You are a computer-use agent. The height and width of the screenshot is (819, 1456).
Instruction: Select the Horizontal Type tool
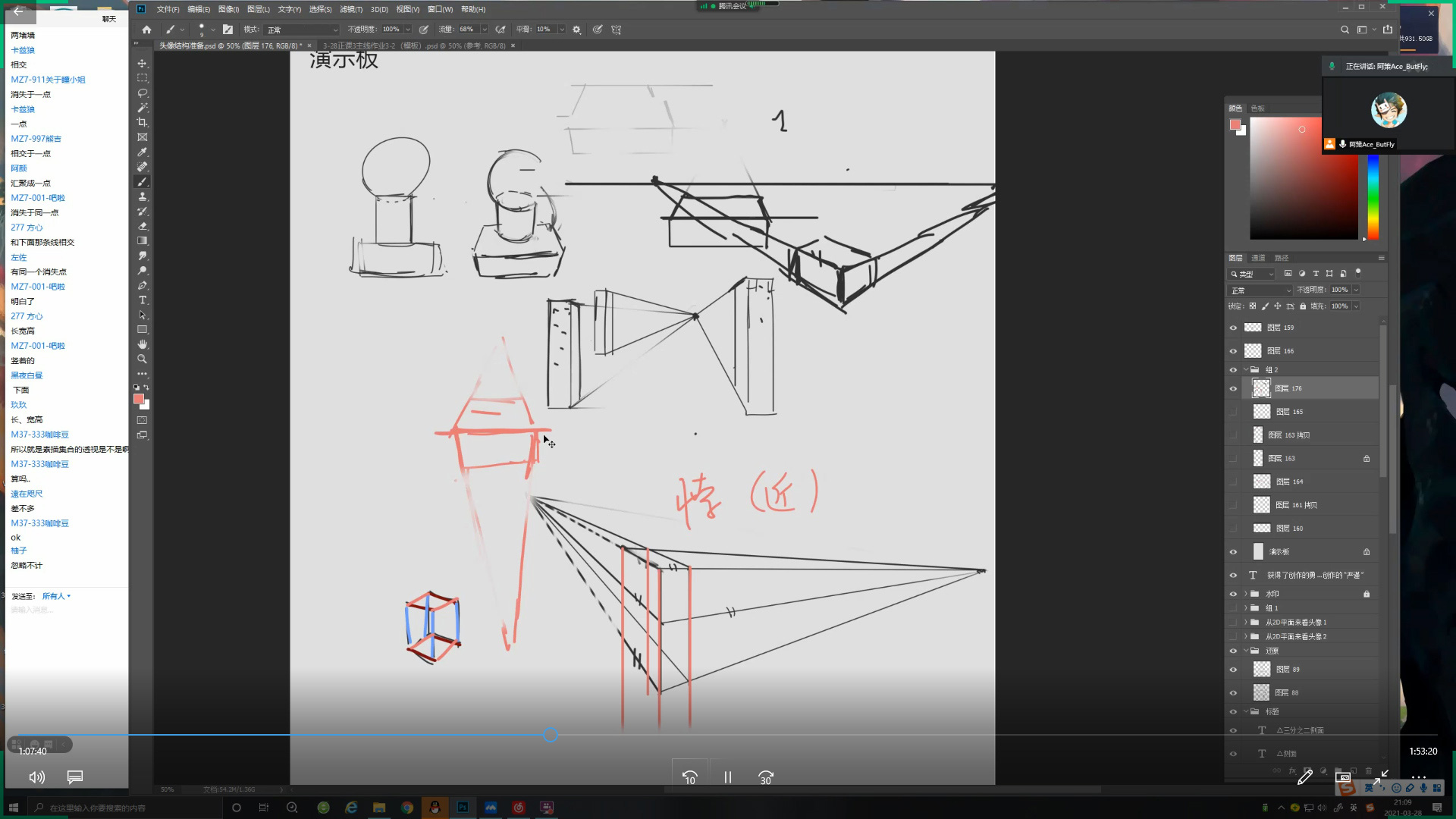[x=142, y=300]
